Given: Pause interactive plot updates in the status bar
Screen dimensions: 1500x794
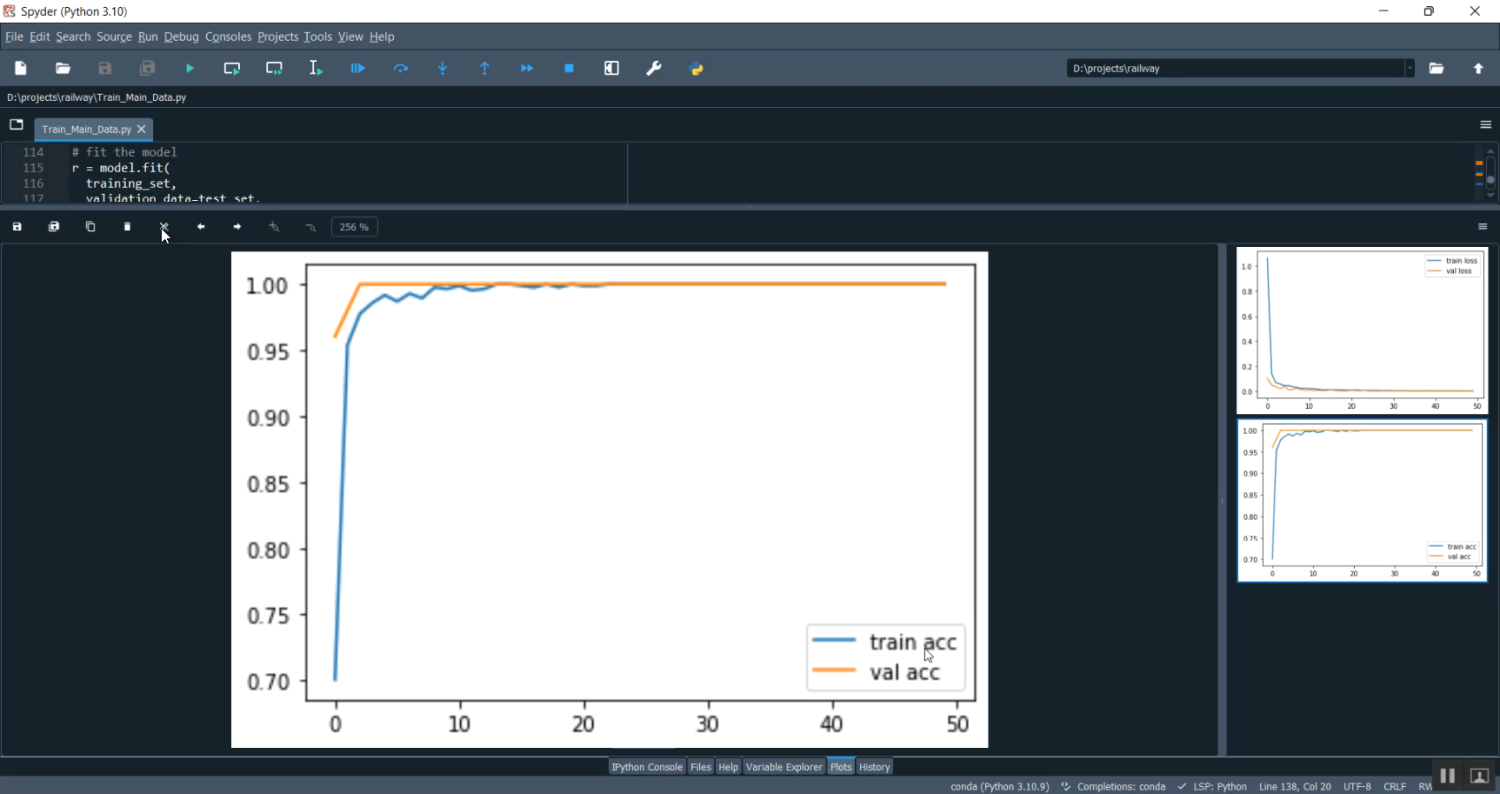Looking at the screenshot, I should (x=1447, y=775).
